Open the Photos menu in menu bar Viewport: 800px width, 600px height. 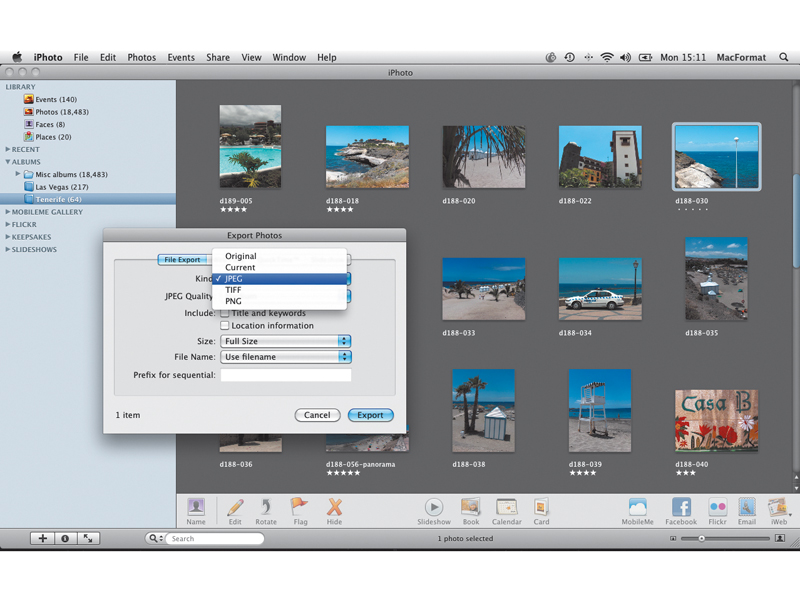coord(145,57)
